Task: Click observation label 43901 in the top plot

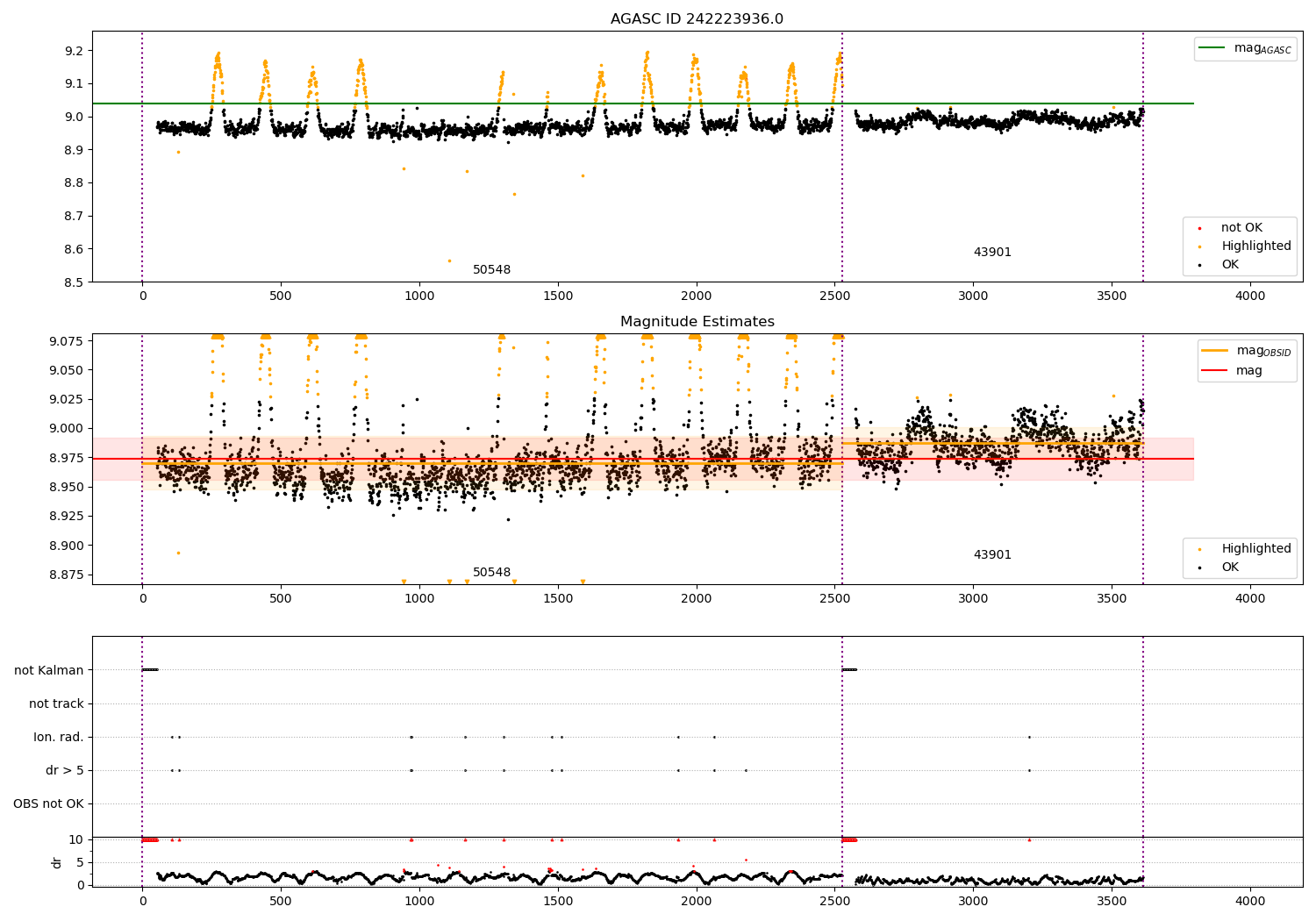Action: tap(992, 253)
